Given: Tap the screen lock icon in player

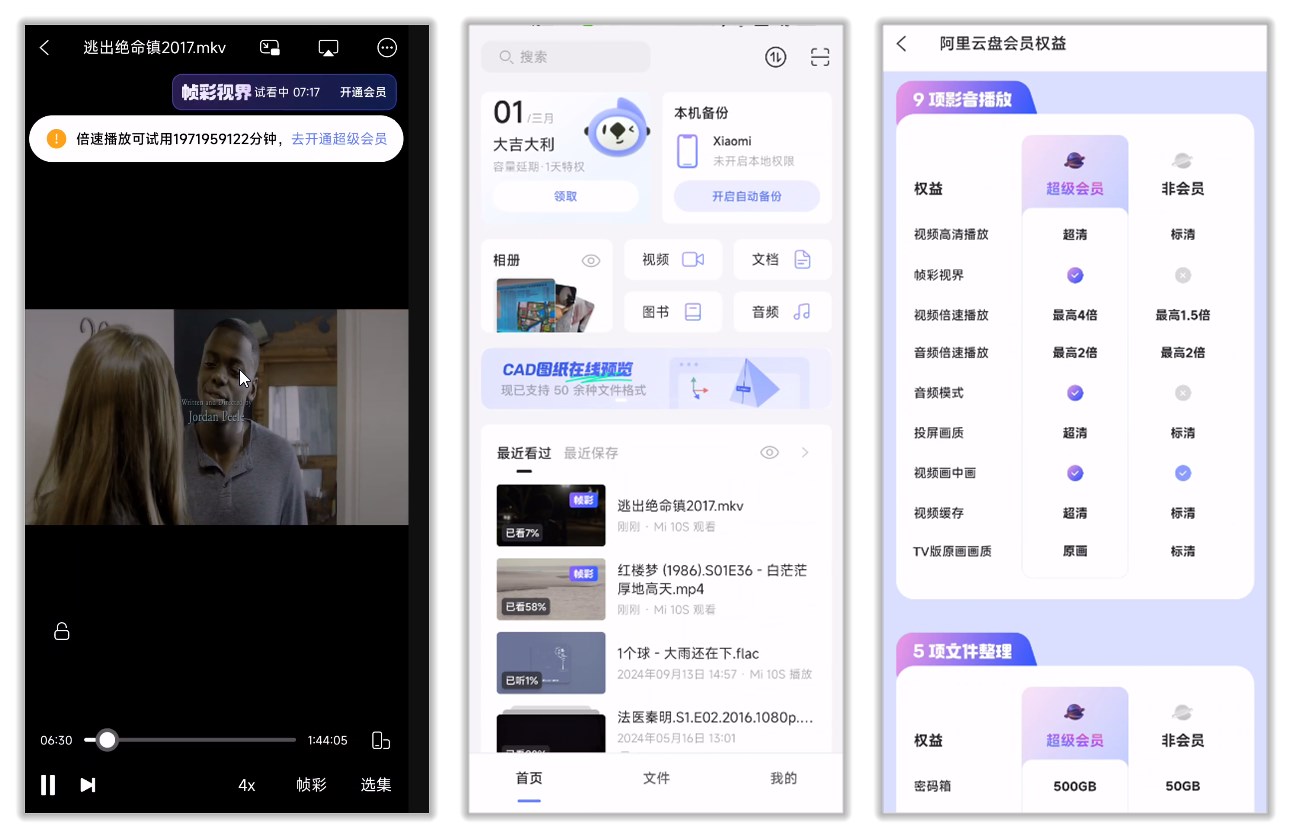Looking at the screenshot, I should pos(62,631).
